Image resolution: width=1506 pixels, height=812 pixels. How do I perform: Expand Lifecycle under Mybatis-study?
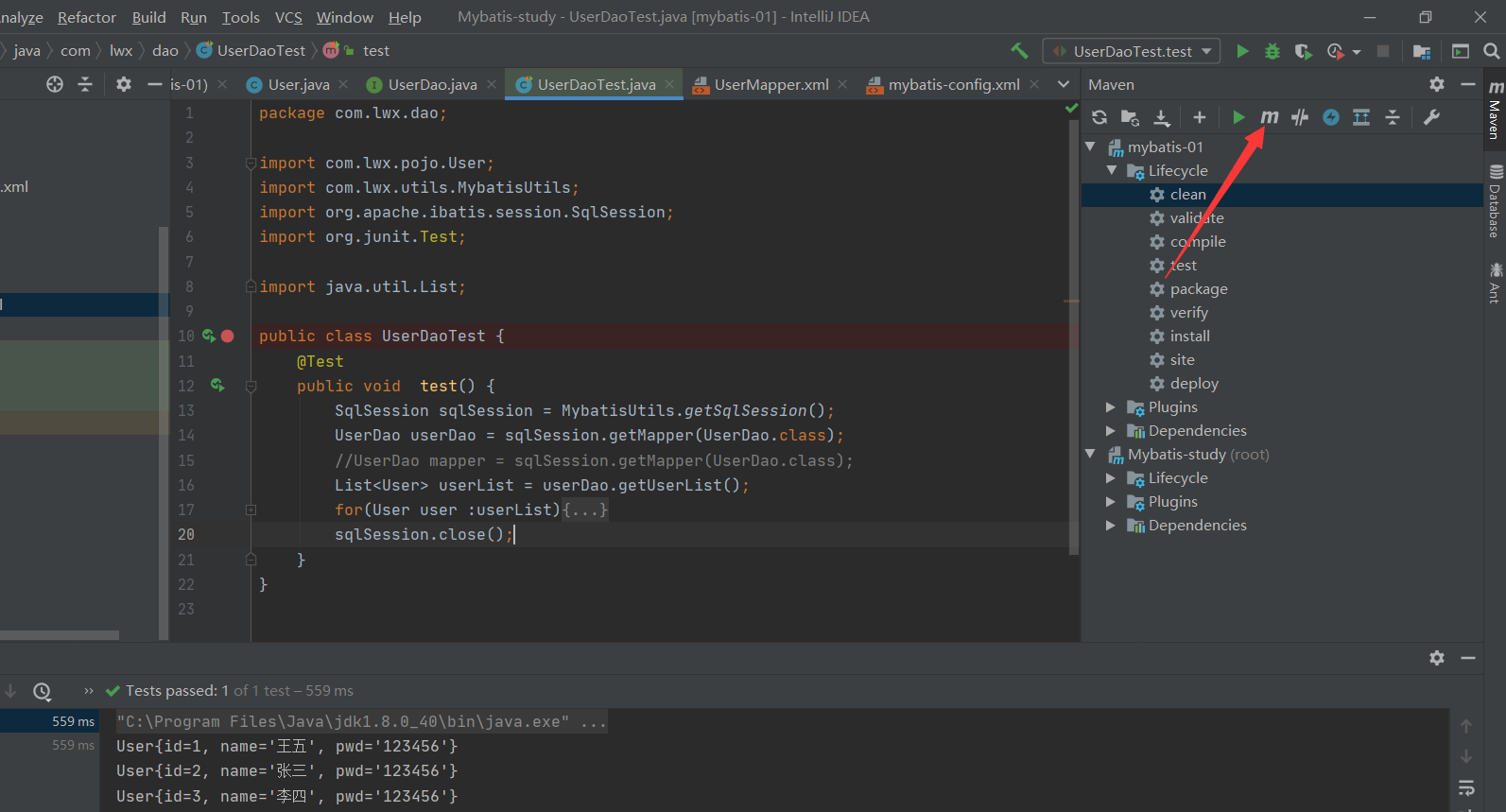(1111, 477)
